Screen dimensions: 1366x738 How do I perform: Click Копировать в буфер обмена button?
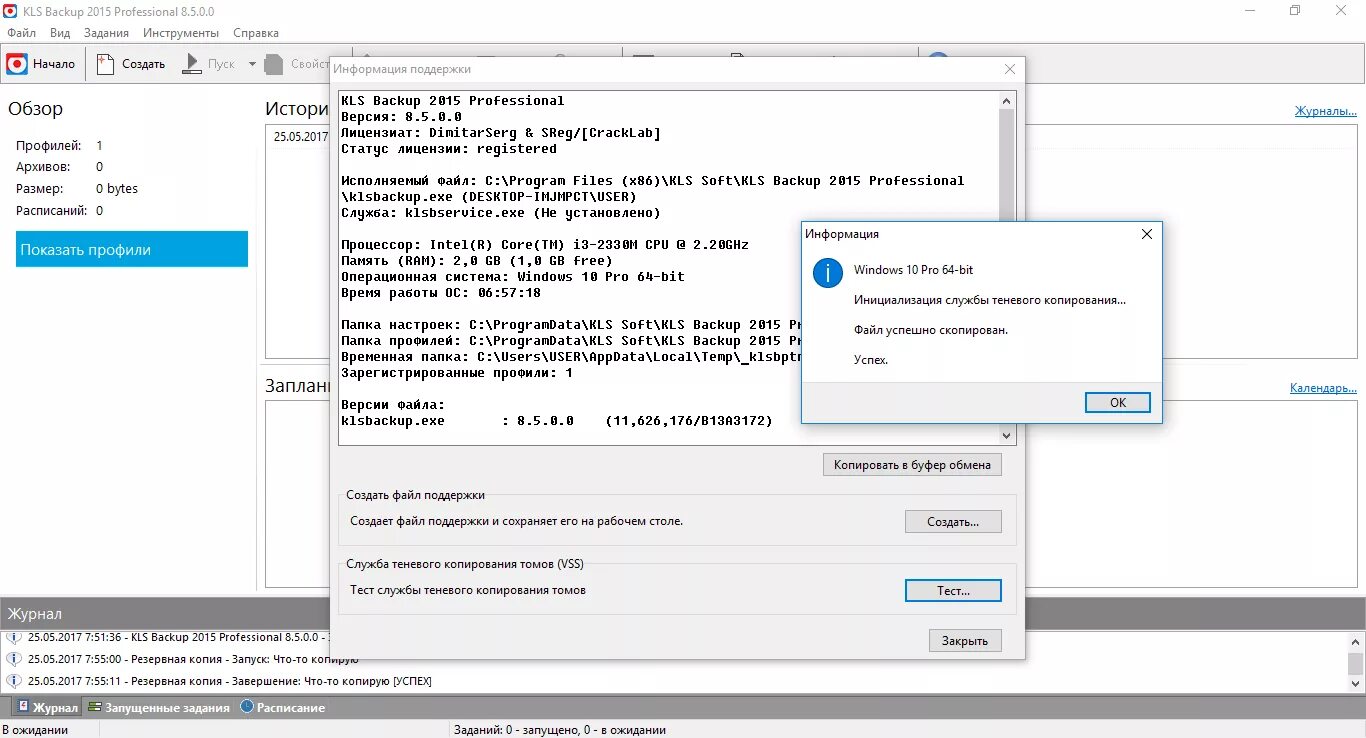[x=912, y=464]
